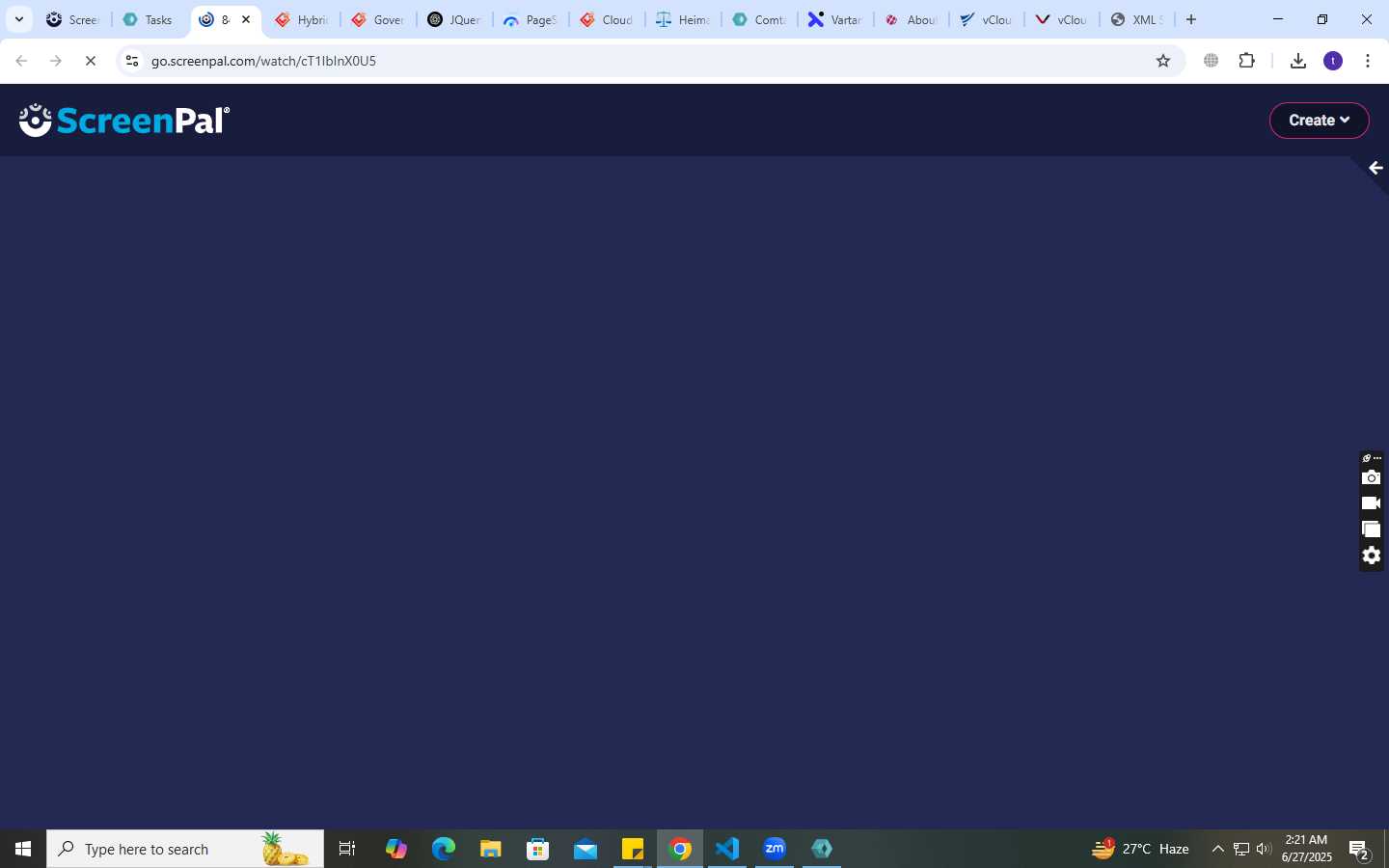Expand the side panel arrow at top right
Viewport: 1389px width, 868px height.
pos(1375,168)
